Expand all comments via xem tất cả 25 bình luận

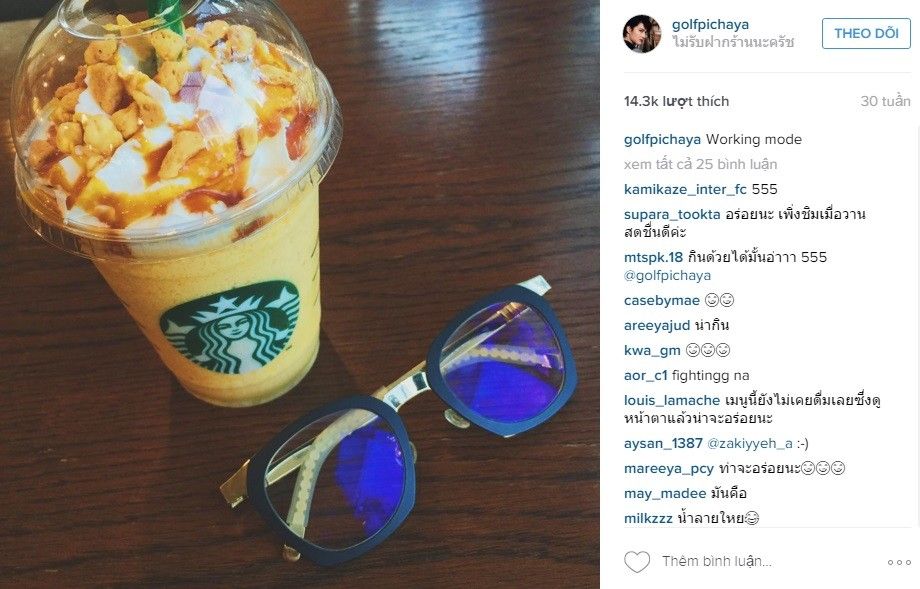tap(701, 164)
